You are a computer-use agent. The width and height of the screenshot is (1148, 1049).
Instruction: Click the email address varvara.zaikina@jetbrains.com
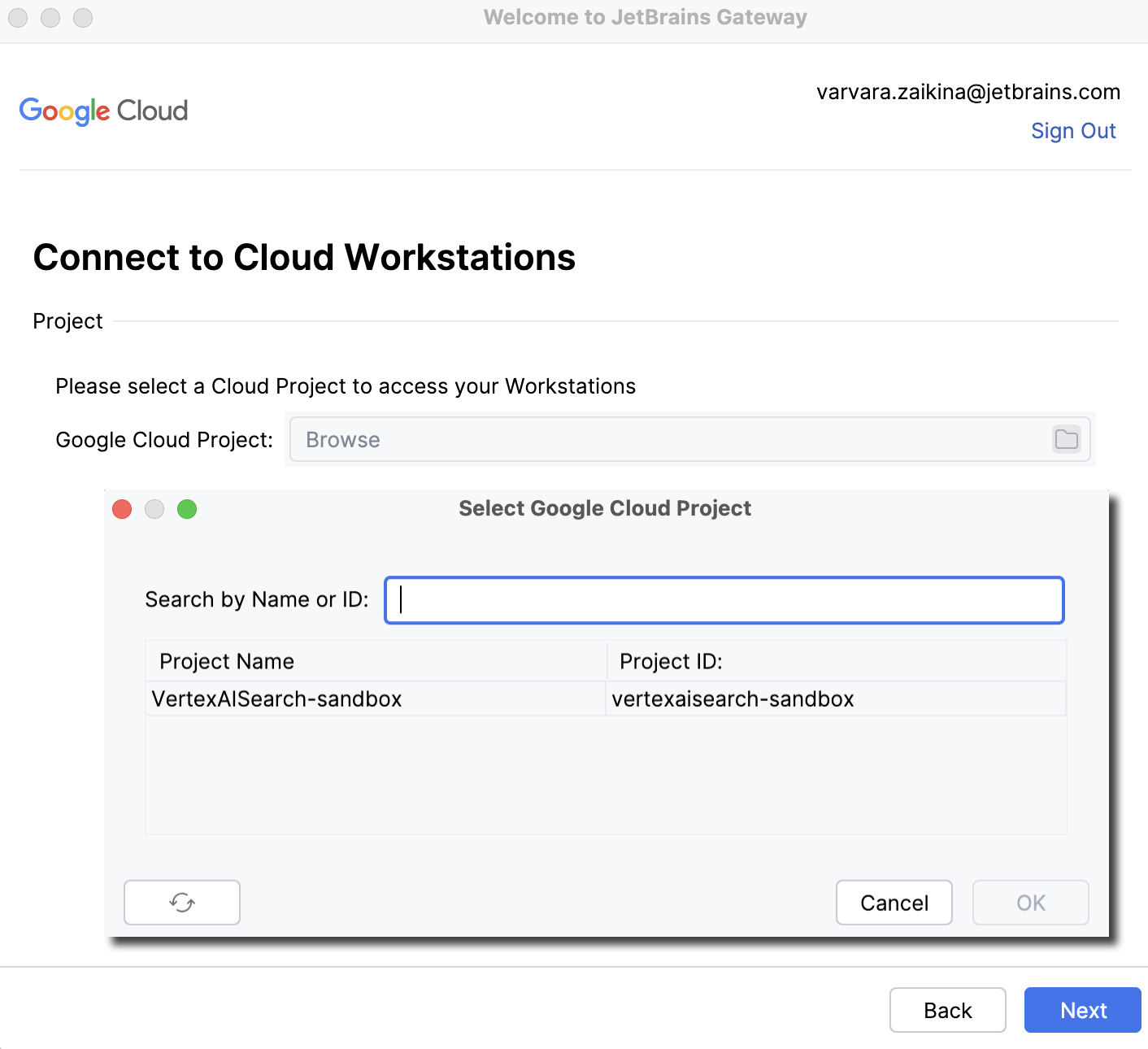point(968,91)
